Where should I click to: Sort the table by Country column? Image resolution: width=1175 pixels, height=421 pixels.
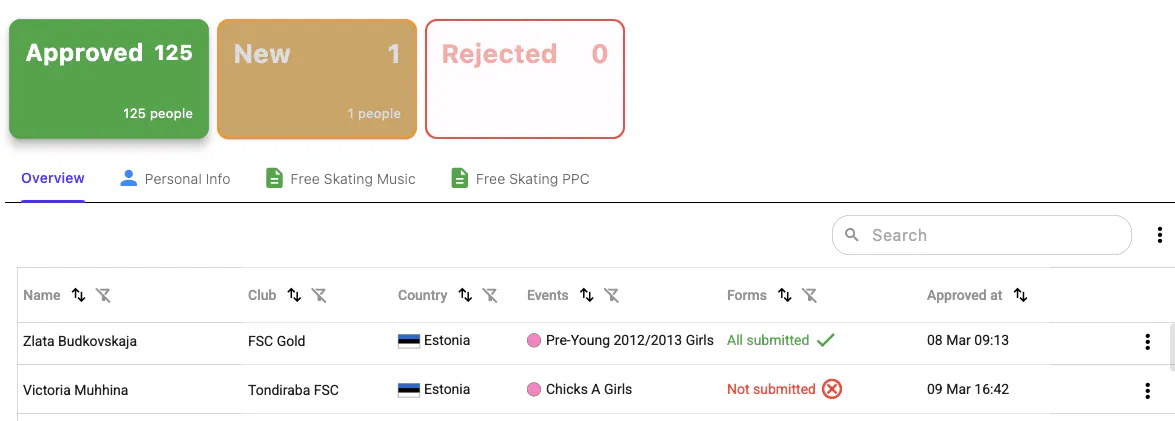pyautogui.click(x=465, y=295)
